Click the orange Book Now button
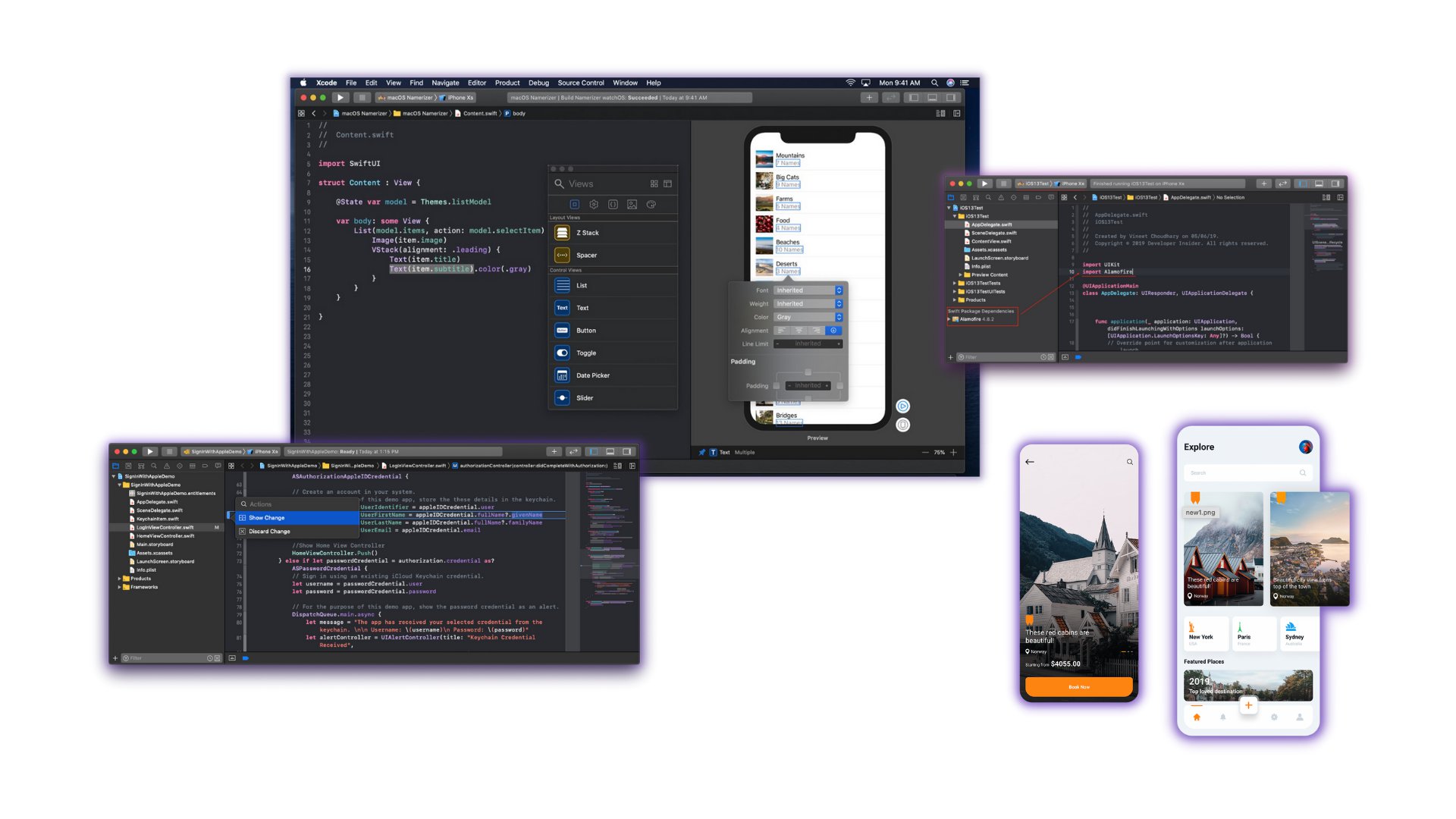Image resolution: width=1456 pixels, height=819 pixels. [x=1078, y=687]
